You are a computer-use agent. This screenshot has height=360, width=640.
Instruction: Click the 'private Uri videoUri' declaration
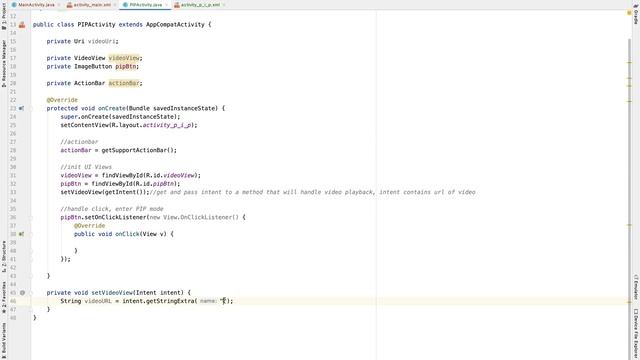pyautogui.click(x=82, y=42)
